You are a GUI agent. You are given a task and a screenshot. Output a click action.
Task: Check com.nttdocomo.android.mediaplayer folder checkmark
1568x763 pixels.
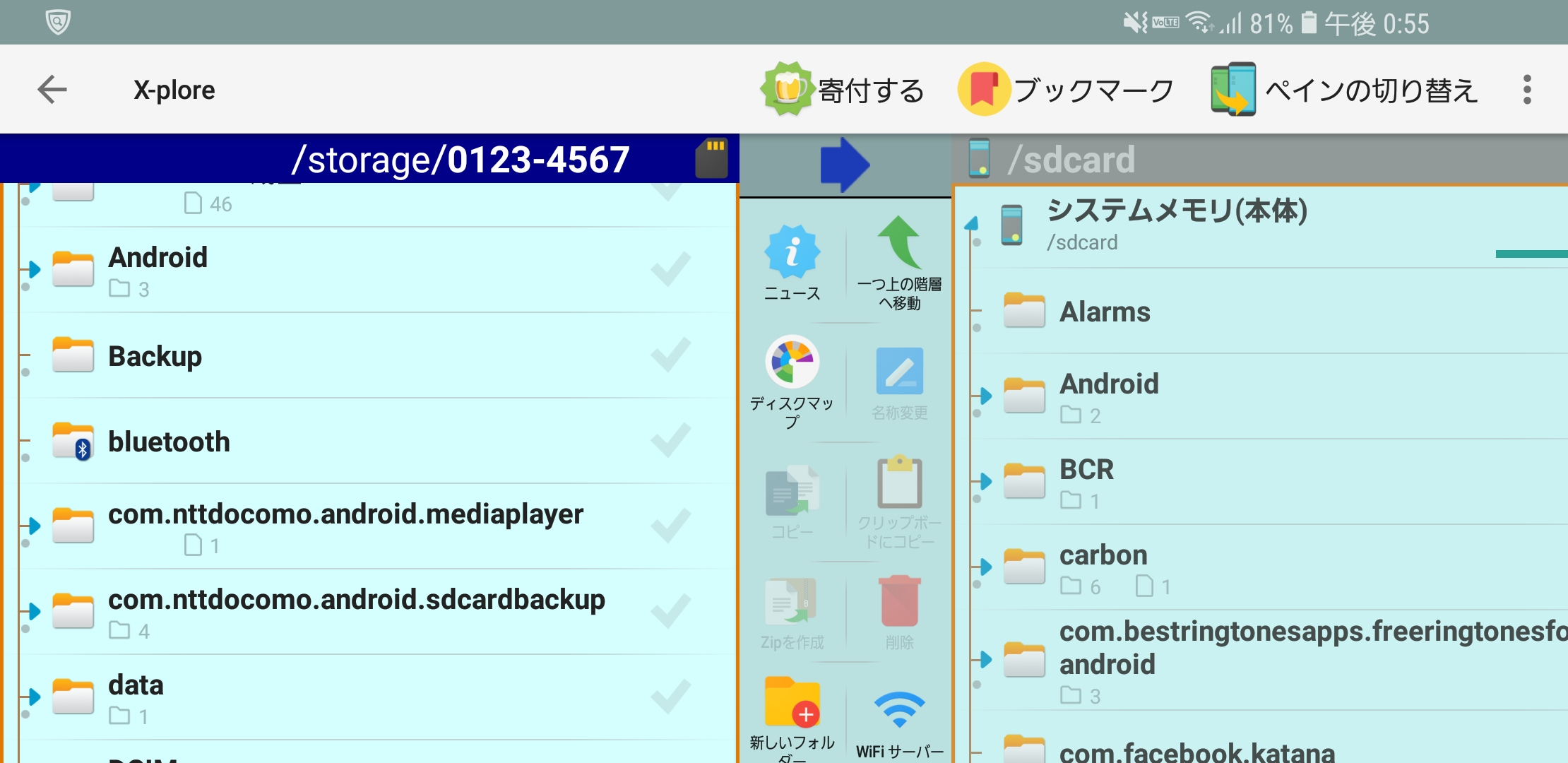click(670, 526)
